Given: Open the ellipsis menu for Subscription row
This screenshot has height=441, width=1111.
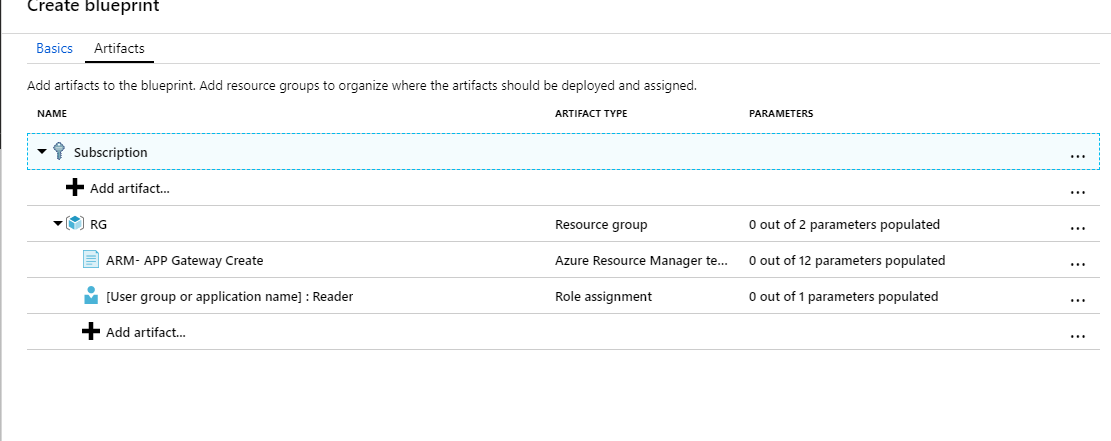Looking at the screenshot, I should pyautogui.click(x=1077, y=156).
